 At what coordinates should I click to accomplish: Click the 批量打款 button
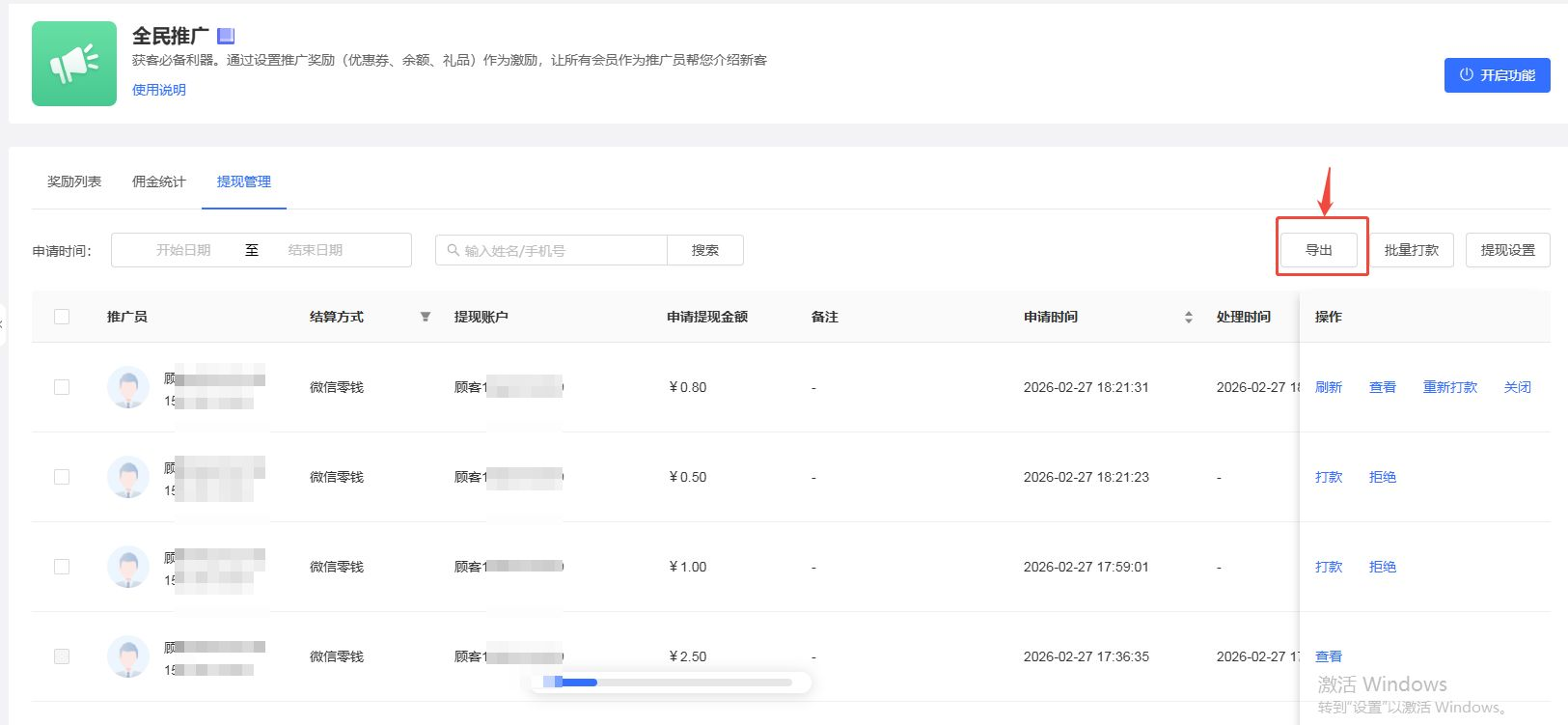1412,250
